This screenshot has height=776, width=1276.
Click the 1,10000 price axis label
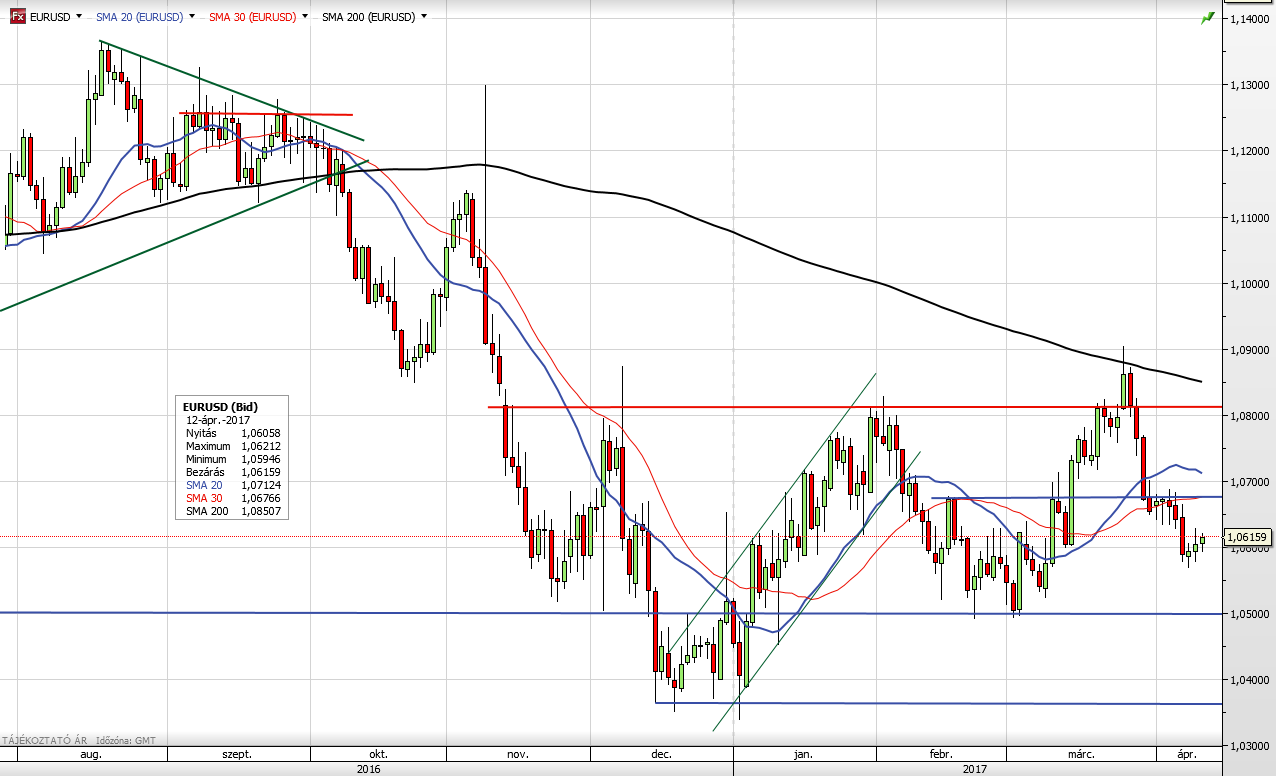(1248, 284)
